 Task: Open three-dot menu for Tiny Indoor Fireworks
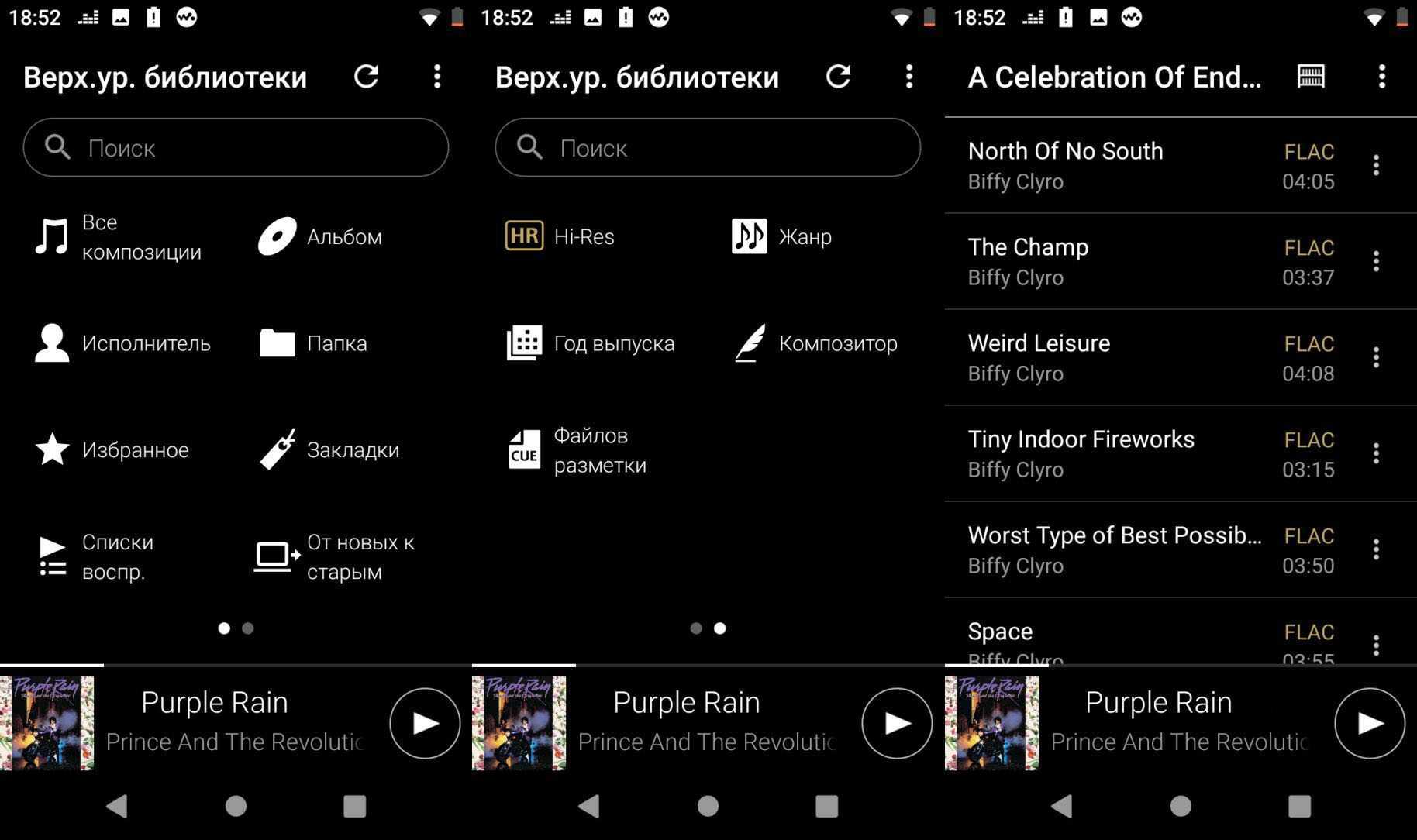[x=1376, y=453]
